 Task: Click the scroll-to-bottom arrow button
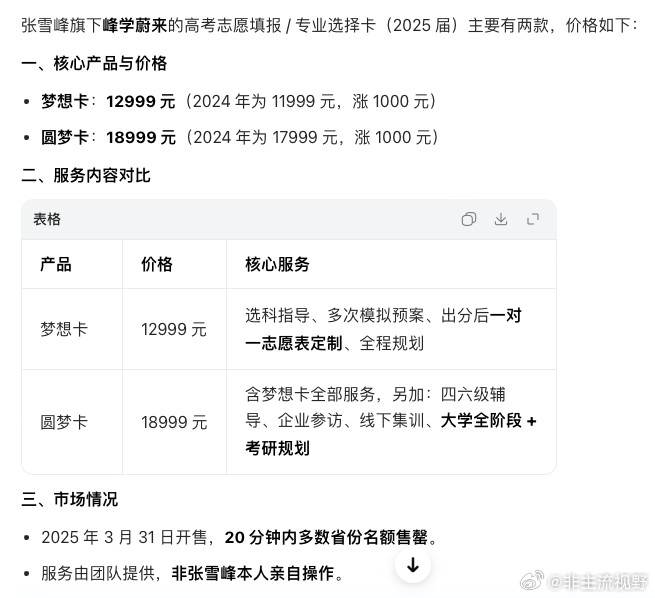(413, 565)
